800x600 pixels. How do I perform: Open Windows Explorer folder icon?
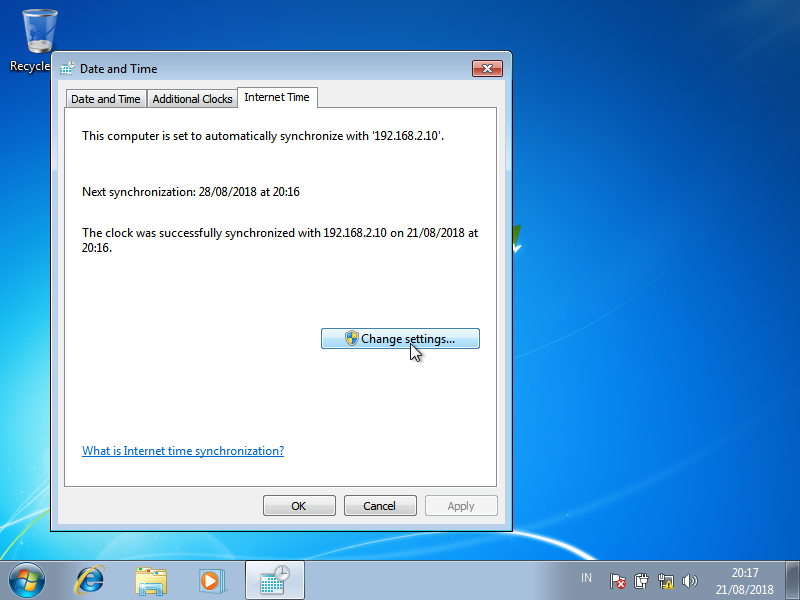tap(151, 581)
